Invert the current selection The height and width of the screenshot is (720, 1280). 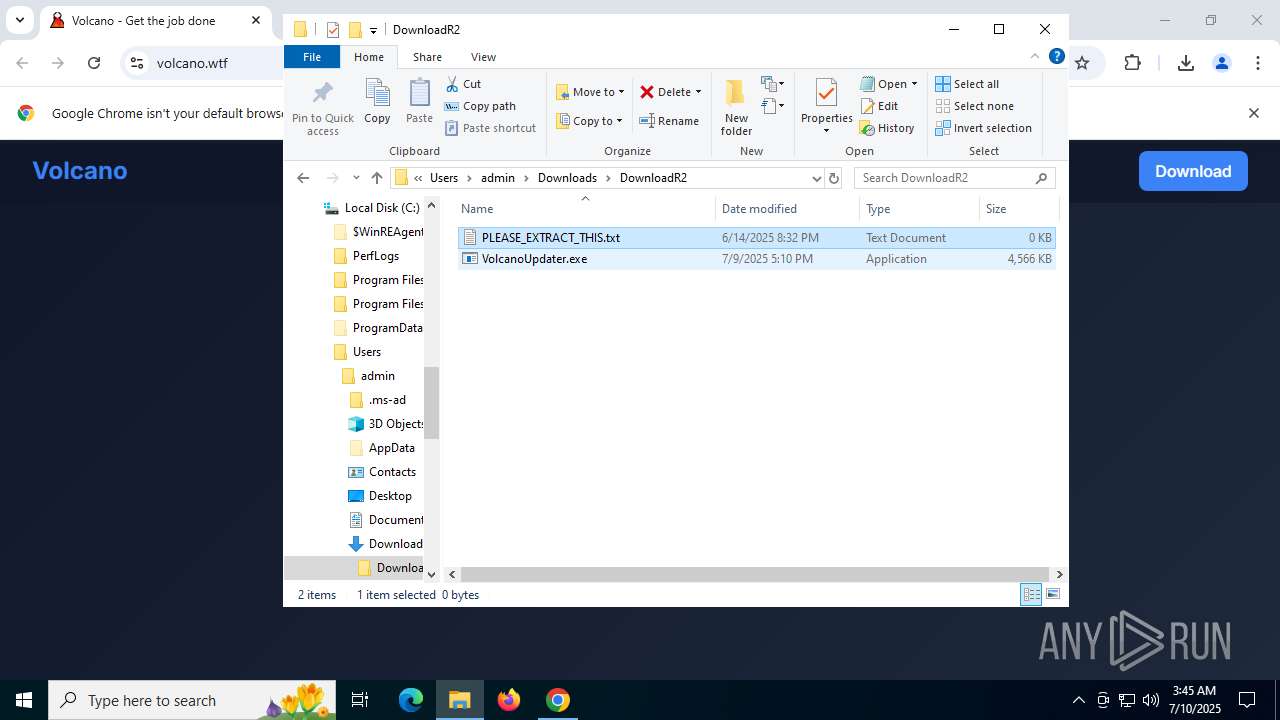tap(983, 128)
